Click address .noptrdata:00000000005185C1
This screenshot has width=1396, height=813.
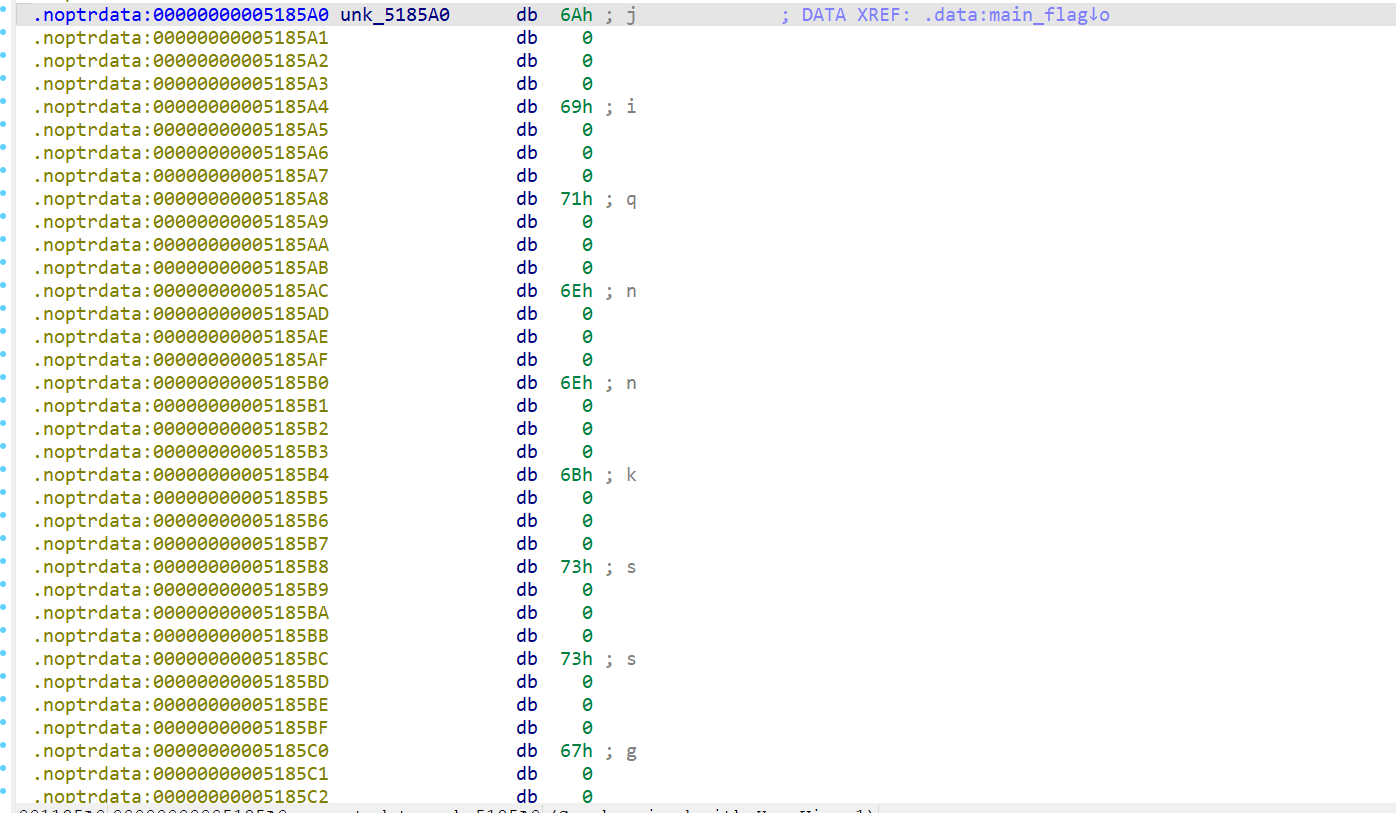181,774
